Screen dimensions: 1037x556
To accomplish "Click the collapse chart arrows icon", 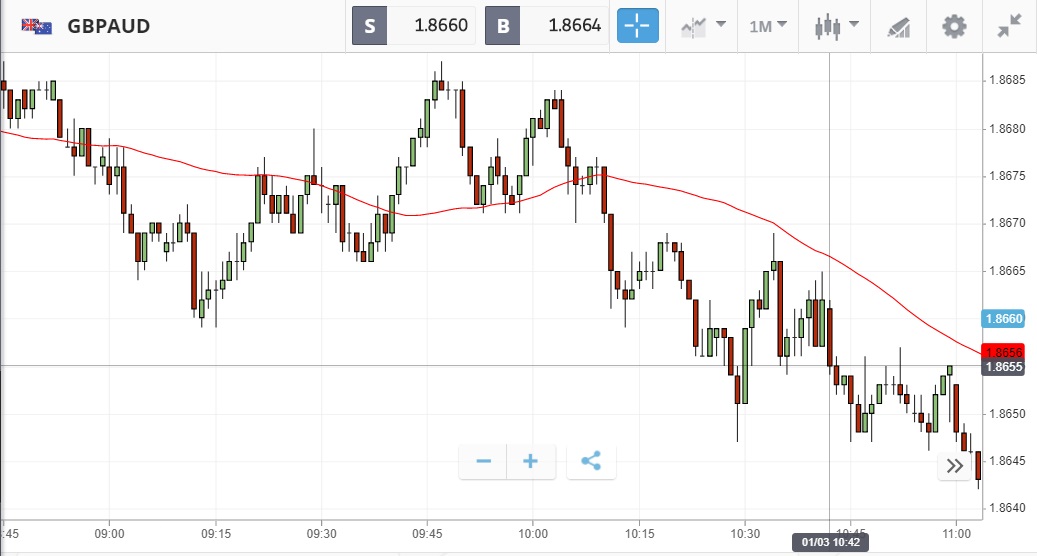I will (1009, 26).
